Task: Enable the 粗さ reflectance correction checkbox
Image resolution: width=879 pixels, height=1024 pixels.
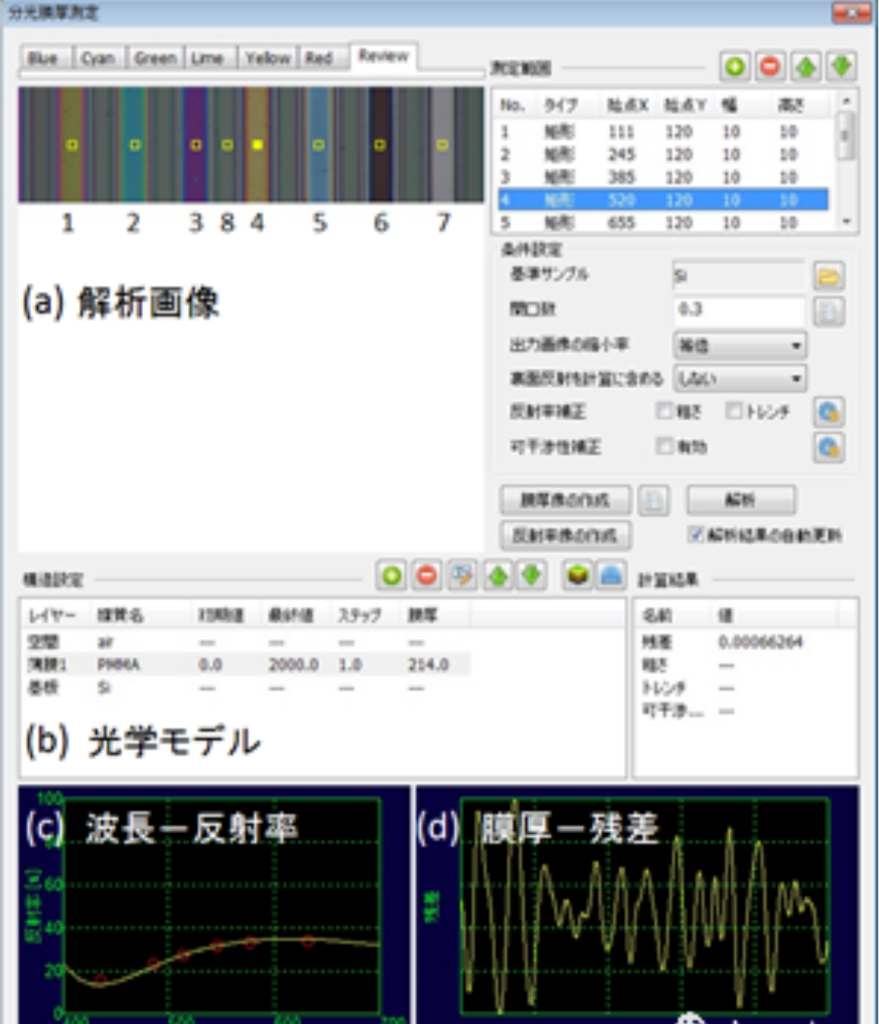Action: point(665,411)
